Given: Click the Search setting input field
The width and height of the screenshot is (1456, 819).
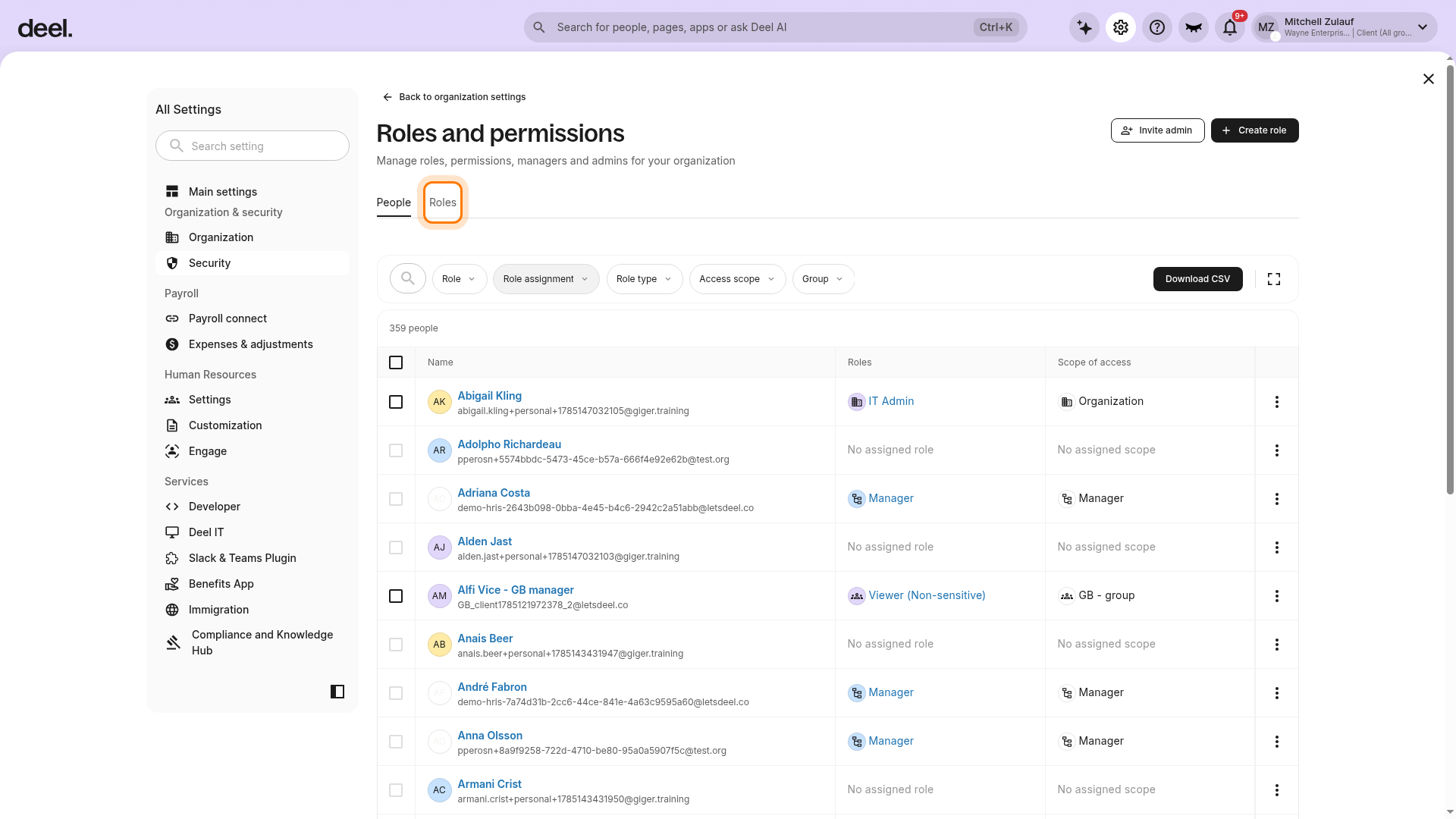Looking at the screenshot, I should coord(253,146).
